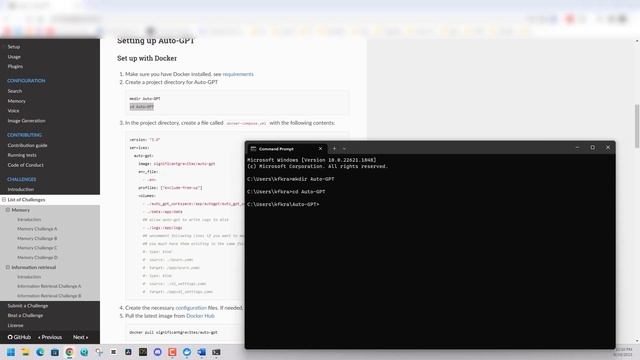Open the Contribution guide page

pos(27,145)
